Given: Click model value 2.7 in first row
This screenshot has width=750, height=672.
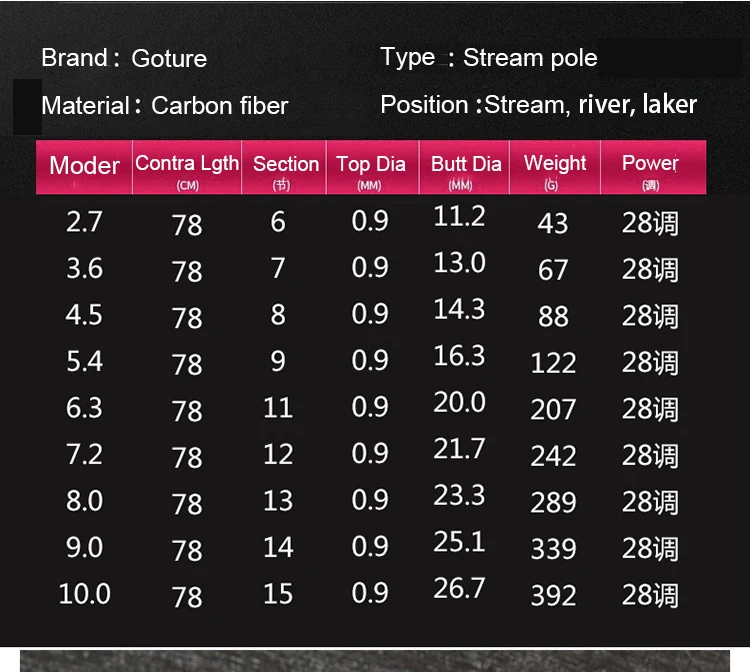Looking at the screenshot, I should coord(84,221).
